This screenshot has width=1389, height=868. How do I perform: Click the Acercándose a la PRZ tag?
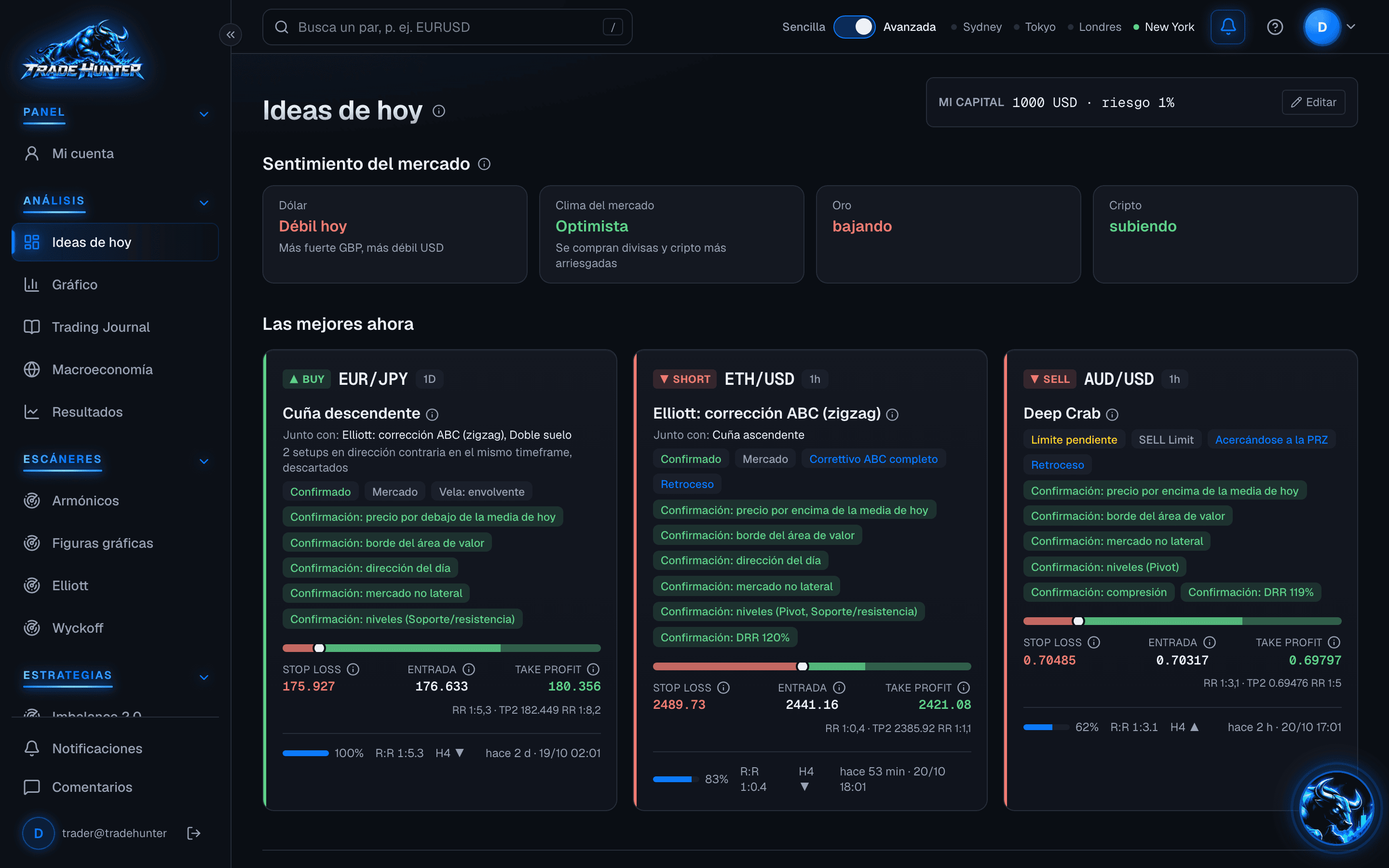coord(1271,440)
